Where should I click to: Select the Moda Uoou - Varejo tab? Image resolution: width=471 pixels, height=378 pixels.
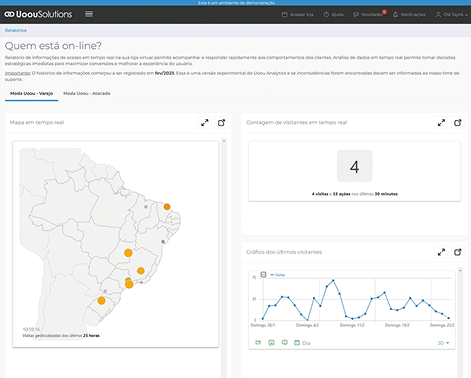31,93
